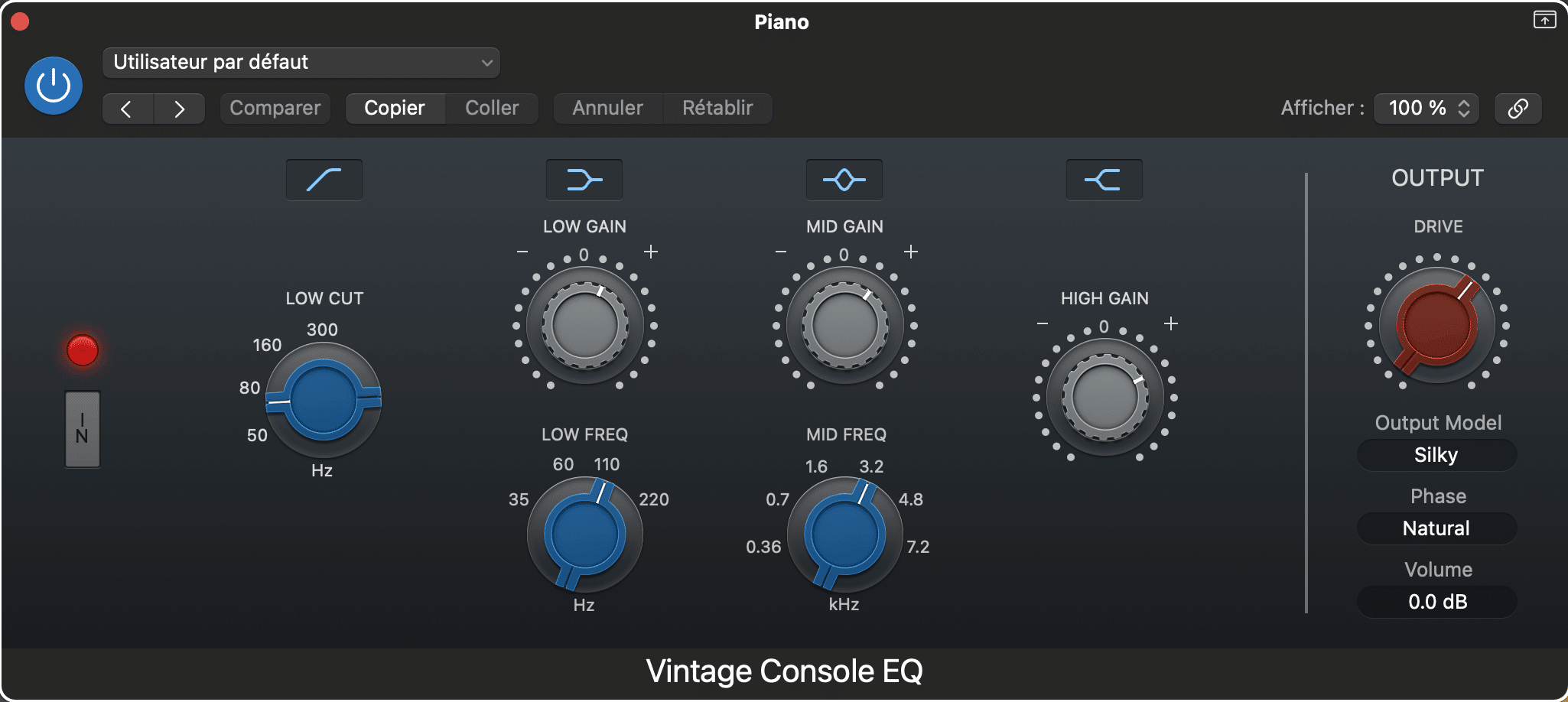Click the MID GAIN plus sign

point(911,252)
